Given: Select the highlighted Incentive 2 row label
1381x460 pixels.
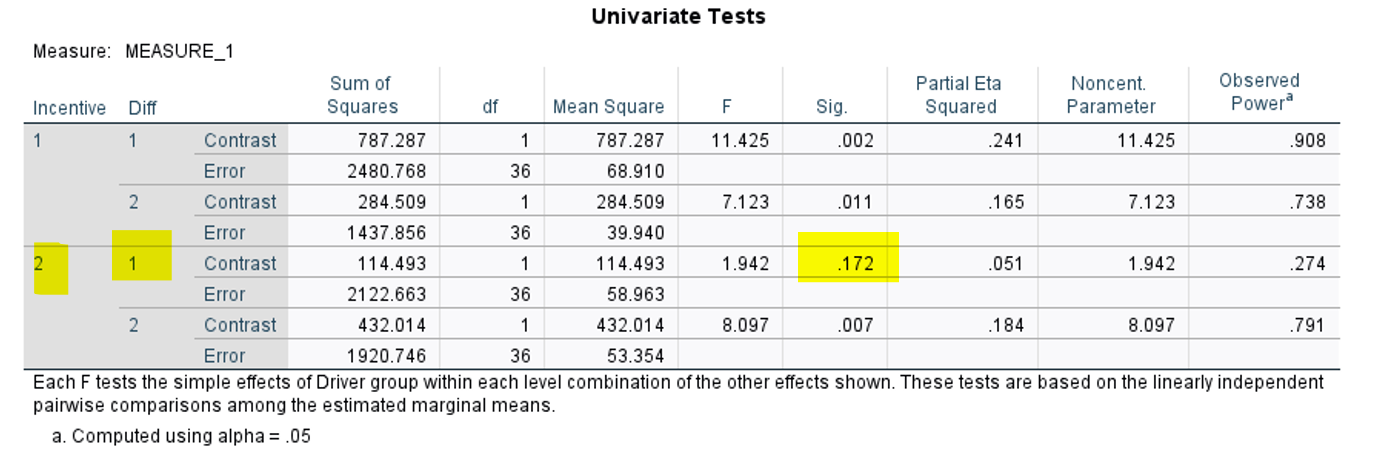Looking at the screenshot, I should pos(40,264).
